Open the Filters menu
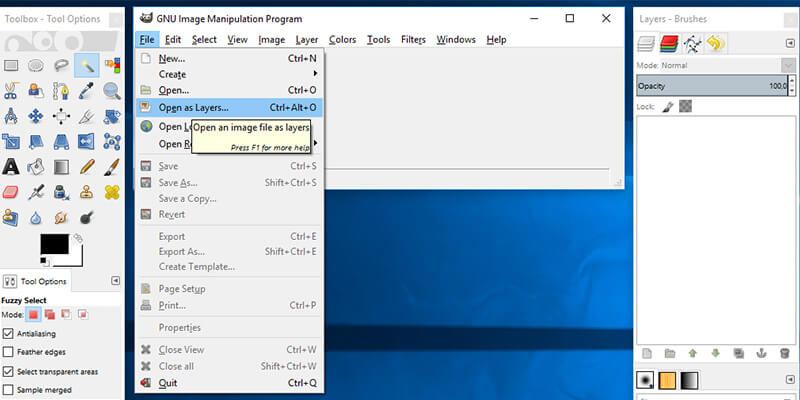This screenshot has height=400, width=800. click(413, 39)
